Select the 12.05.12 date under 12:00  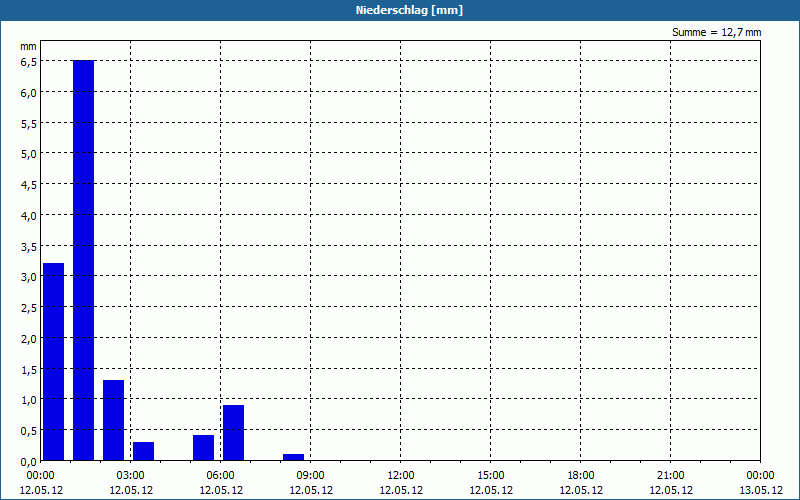(x=401, y=491)
